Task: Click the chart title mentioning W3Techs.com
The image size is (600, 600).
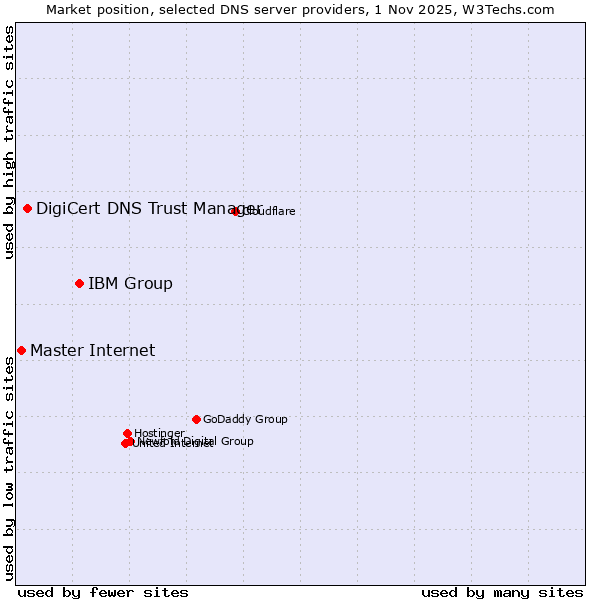Action: 300,9
